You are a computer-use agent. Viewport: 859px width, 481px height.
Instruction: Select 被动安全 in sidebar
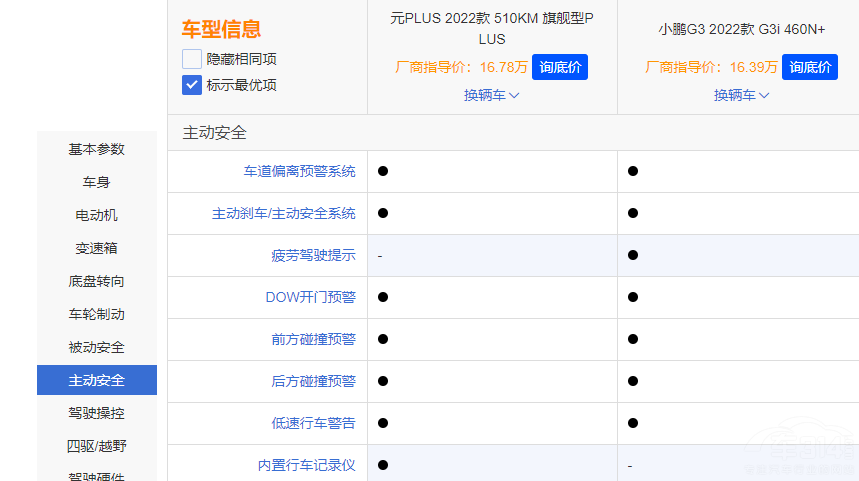[97, 347]
